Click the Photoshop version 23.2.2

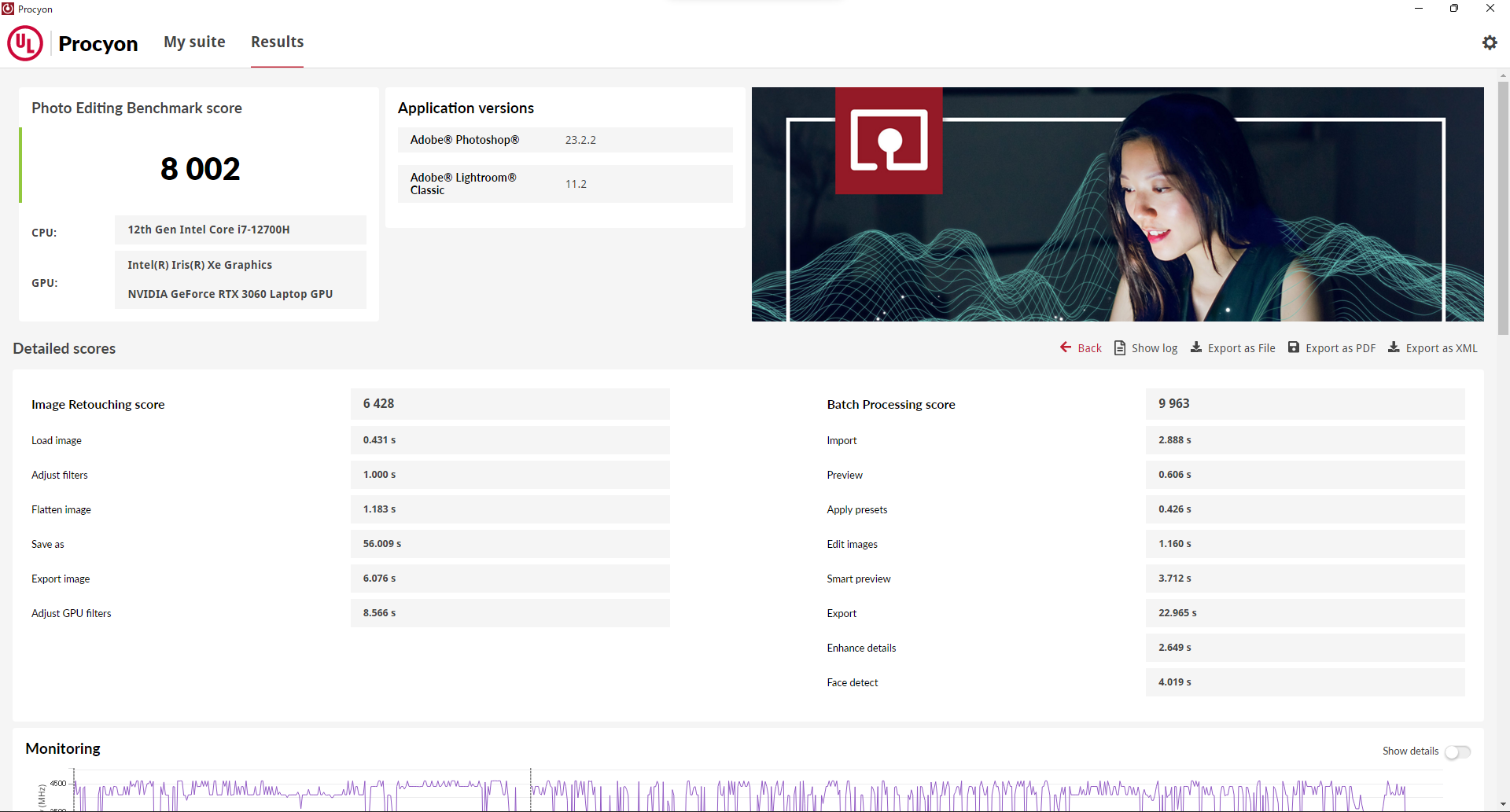[x=580, y=140]
